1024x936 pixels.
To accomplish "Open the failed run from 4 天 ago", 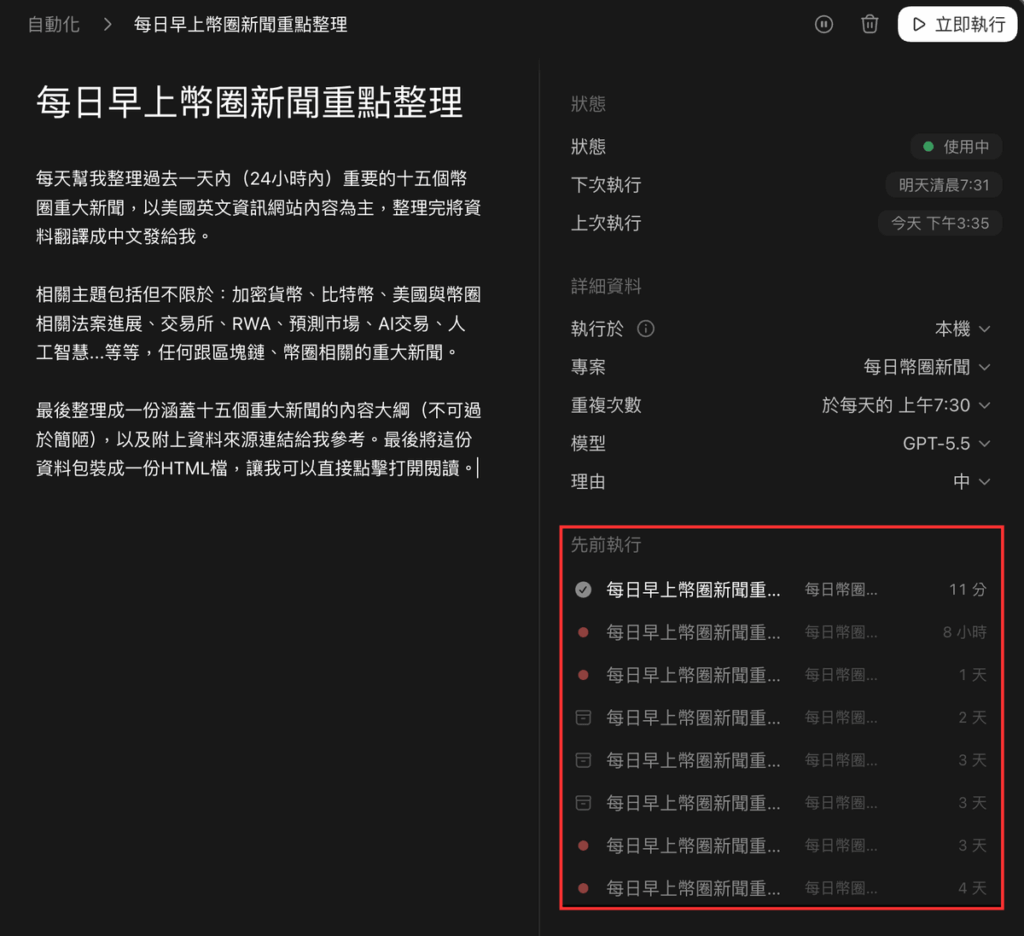I will pyautogui.click(x=780, y=888).
